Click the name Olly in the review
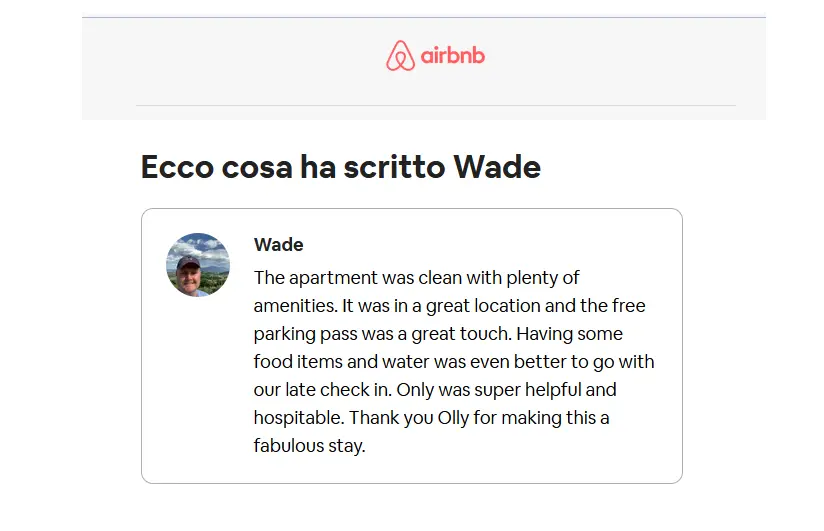824x531 pixels. click(x=453, y=417)
